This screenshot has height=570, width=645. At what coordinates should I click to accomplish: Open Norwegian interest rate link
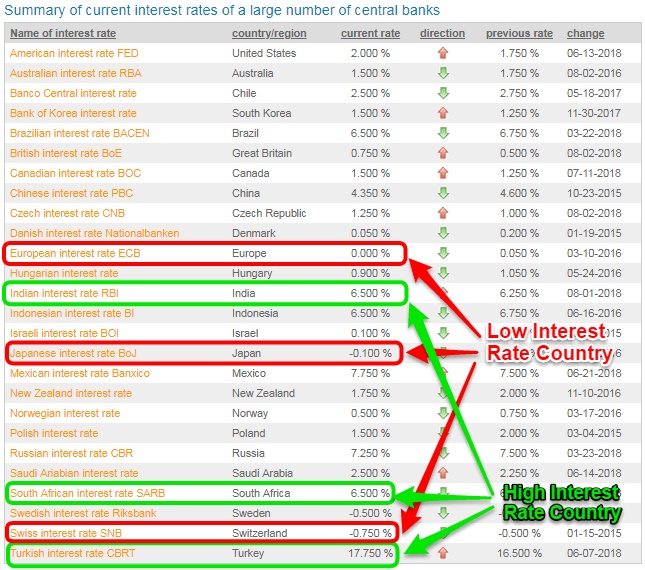coord(65,413)
